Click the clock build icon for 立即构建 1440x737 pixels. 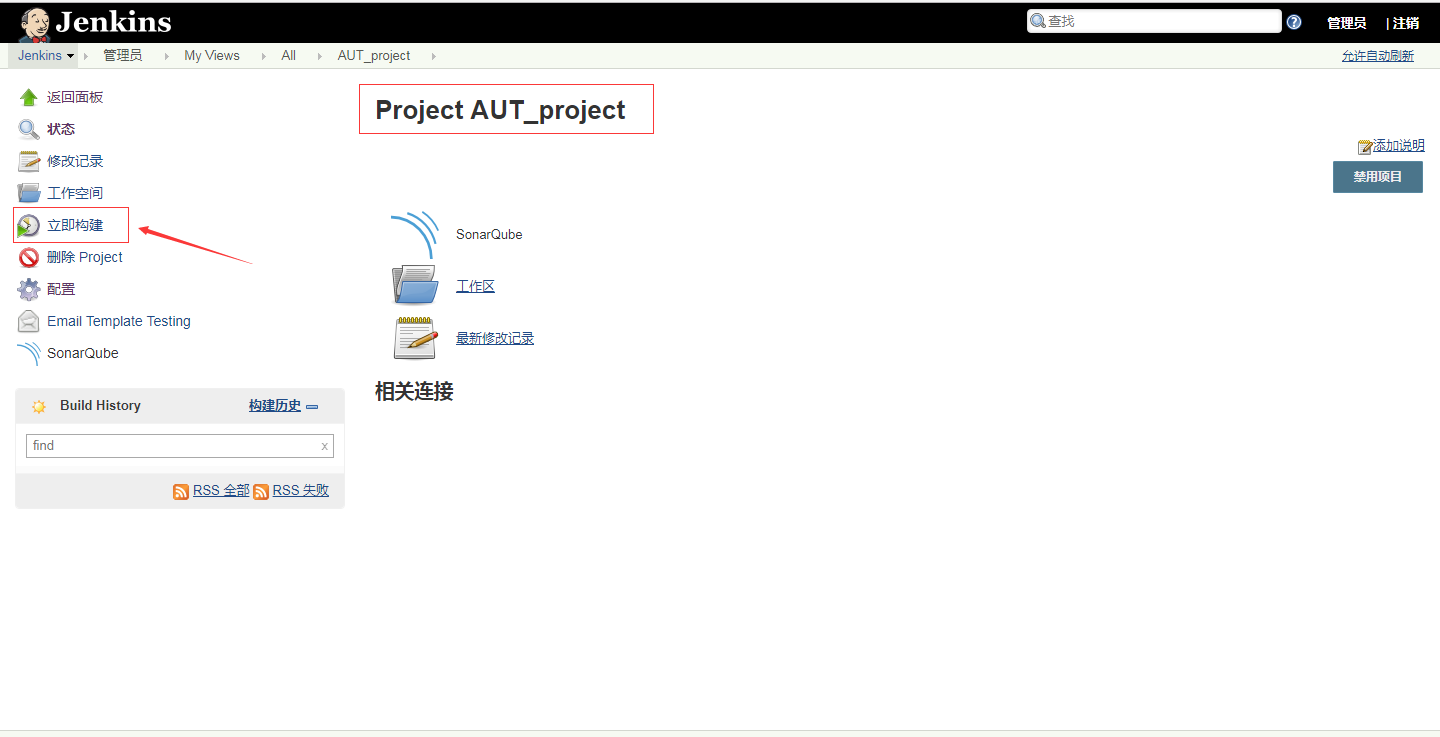click(29, 225)
